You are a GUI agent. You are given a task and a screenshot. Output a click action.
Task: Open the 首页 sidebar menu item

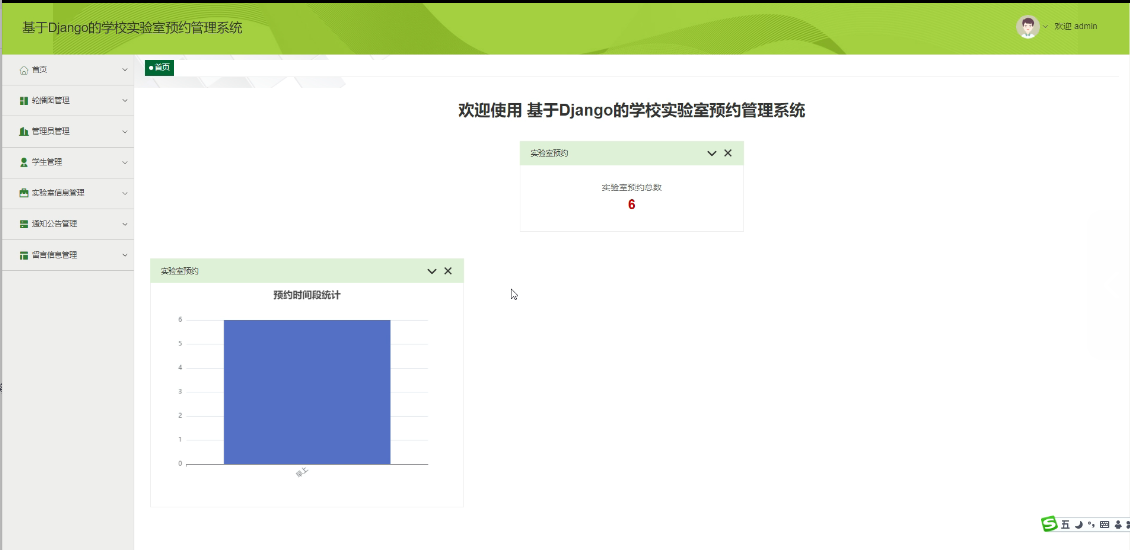coord(68,70)
